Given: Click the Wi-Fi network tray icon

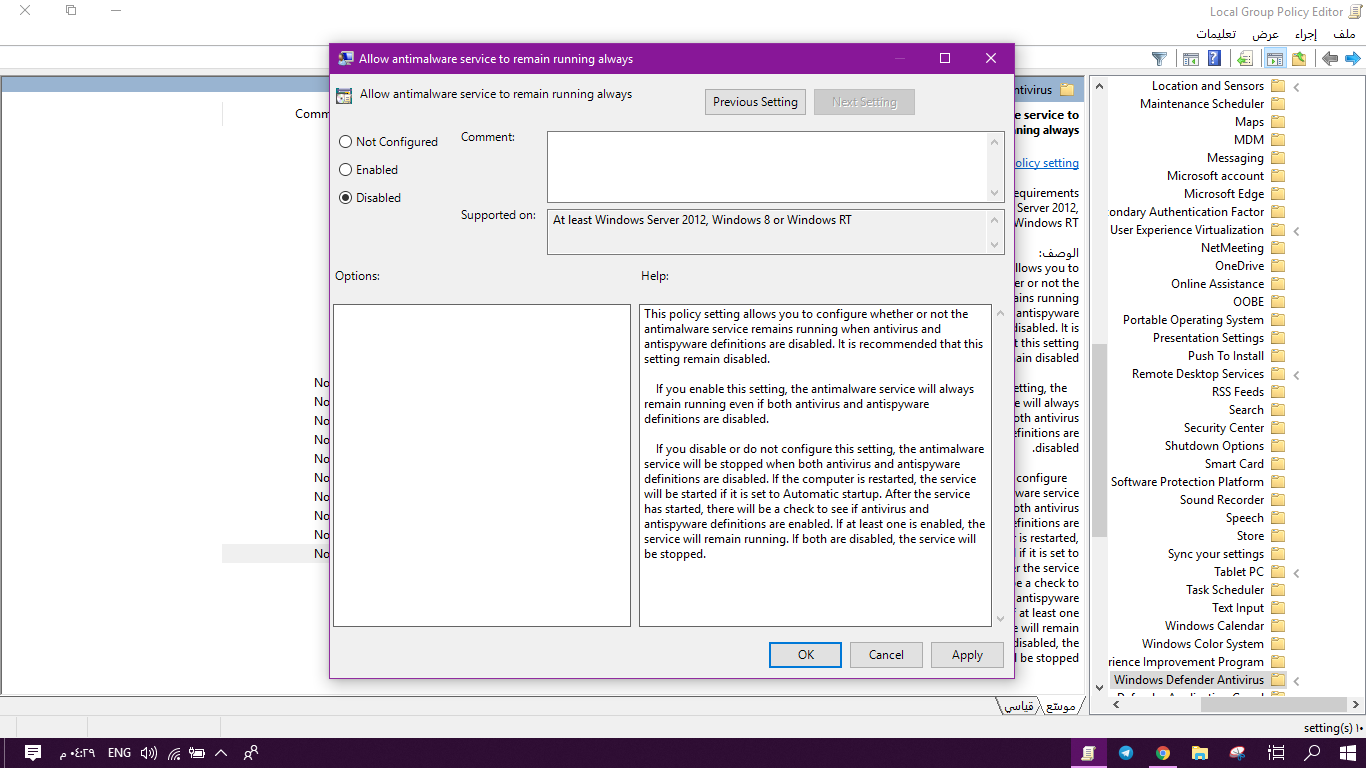Looking at the screenshot, I should click(174, 753).
